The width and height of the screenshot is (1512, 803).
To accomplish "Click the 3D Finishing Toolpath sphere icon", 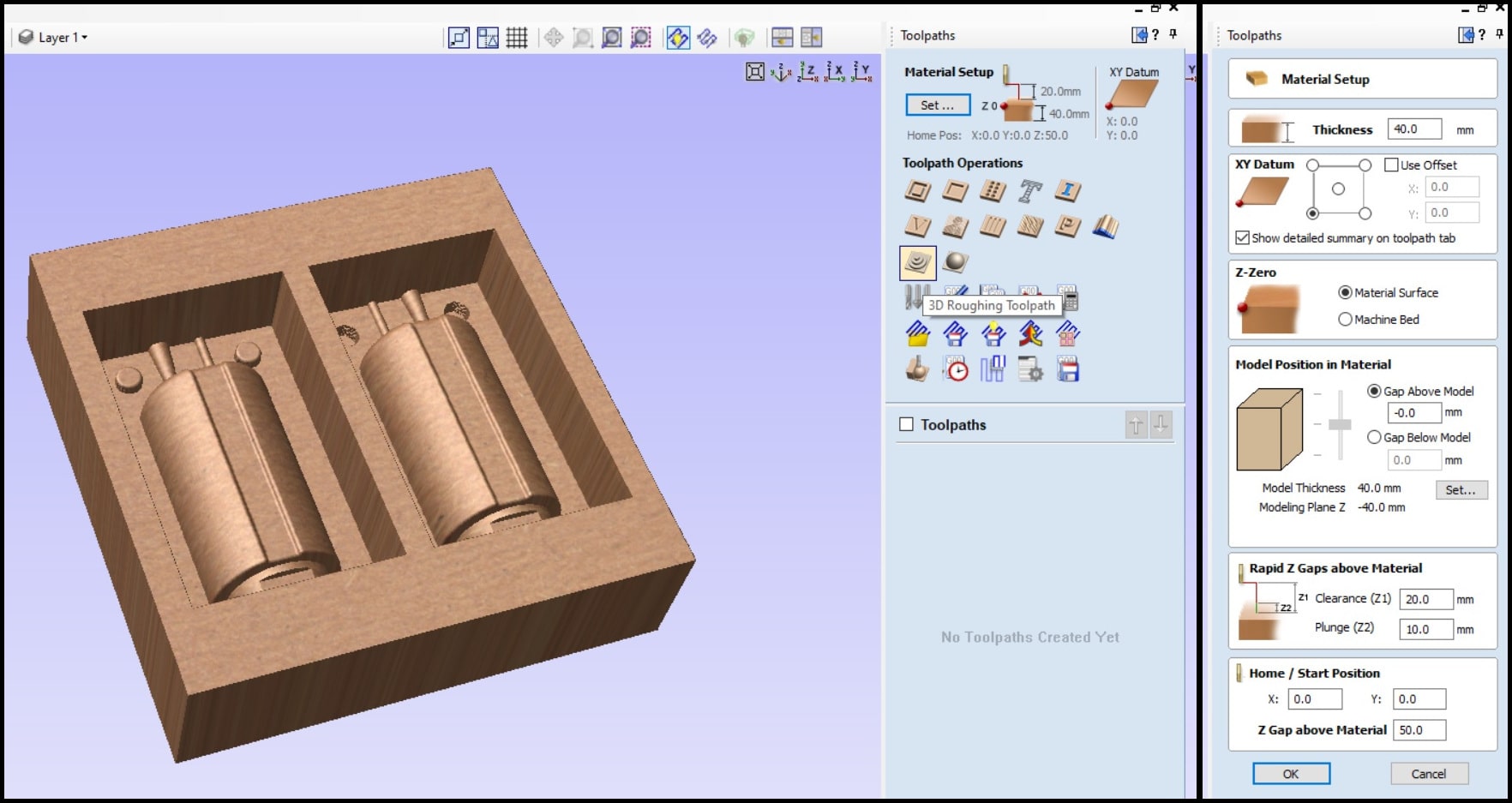I will coord(955,262).
